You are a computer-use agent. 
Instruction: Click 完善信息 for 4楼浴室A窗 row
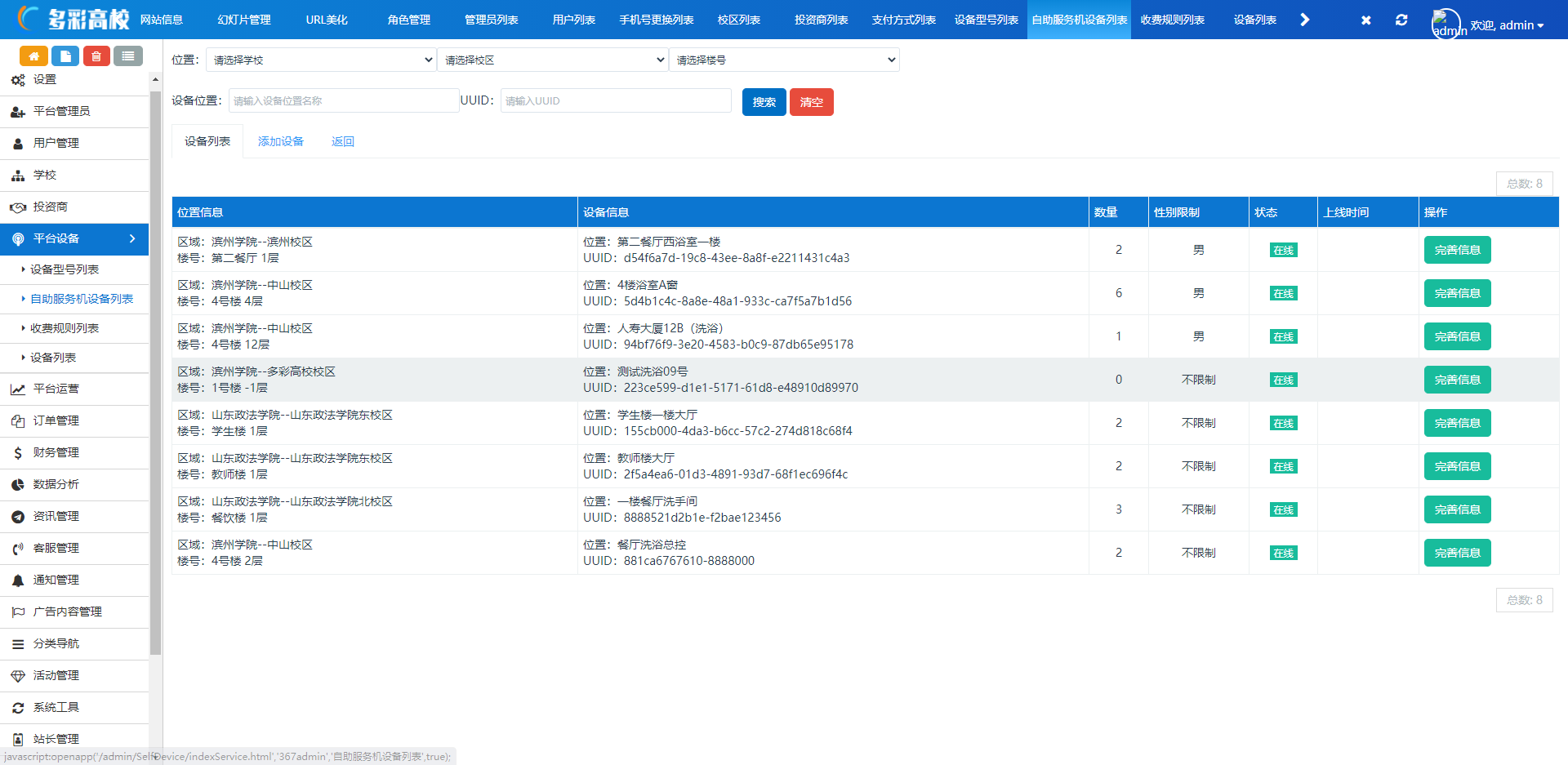coord(1458,293)
